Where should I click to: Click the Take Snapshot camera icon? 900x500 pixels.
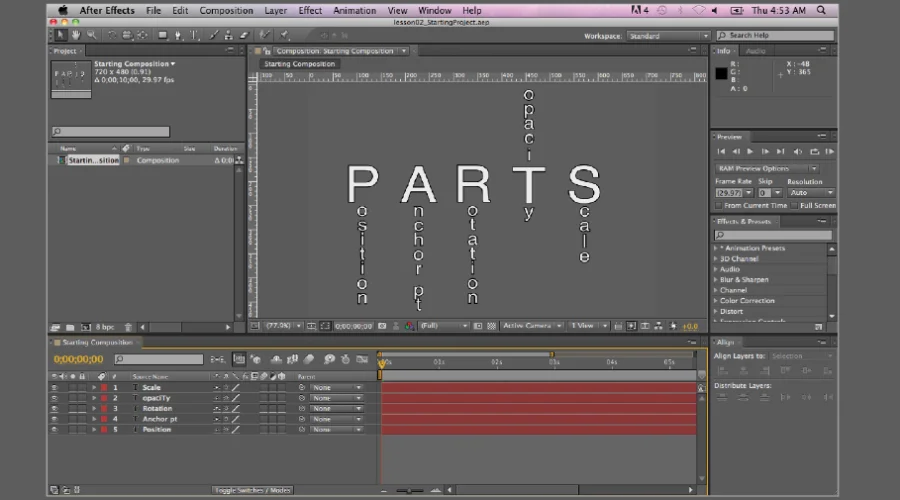tap(382, 326)
